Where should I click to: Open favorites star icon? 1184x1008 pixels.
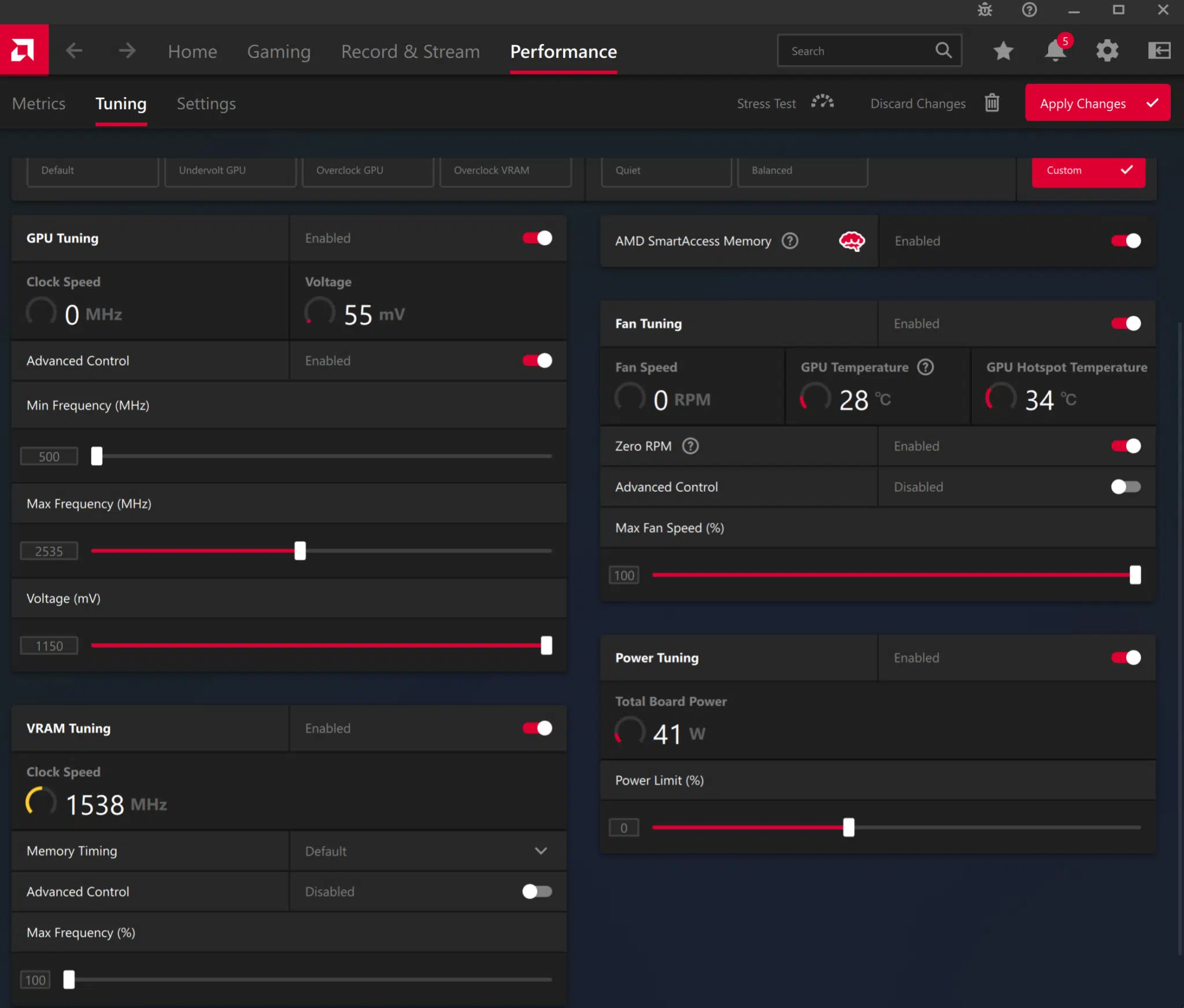pyautogui.click(x=1004, y=51)
